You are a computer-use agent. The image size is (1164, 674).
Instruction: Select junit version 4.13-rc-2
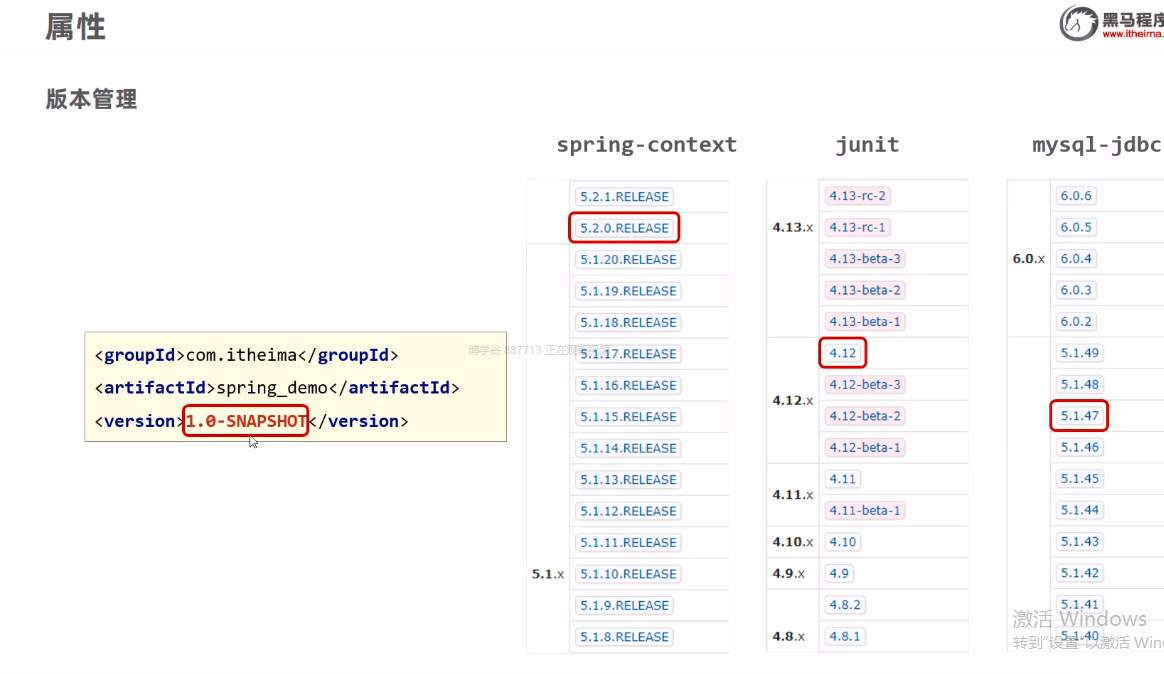click(x=857, y=196)
